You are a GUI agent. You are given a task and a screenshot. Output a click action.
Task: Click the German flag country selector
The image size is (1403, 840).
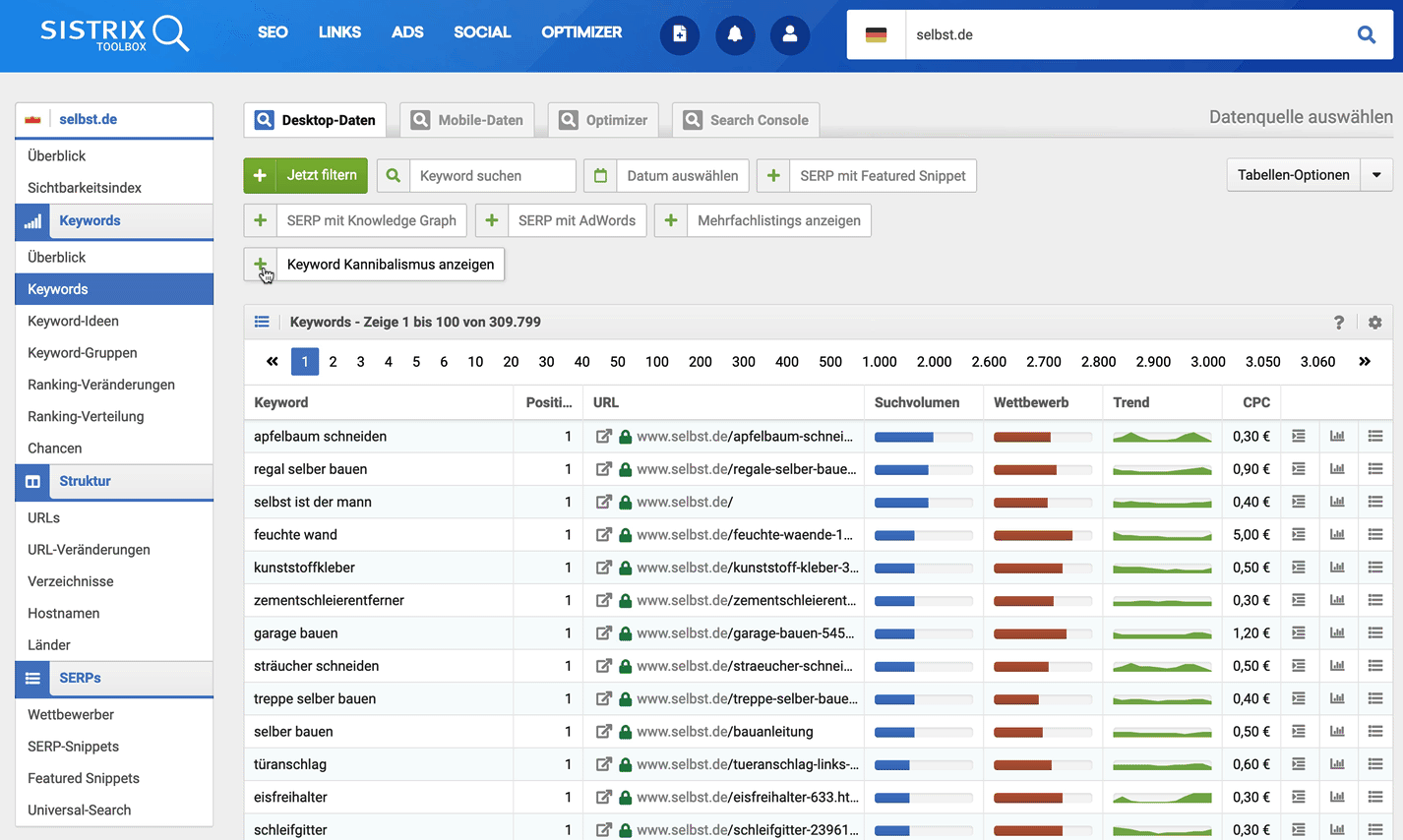tap(876, 34)
